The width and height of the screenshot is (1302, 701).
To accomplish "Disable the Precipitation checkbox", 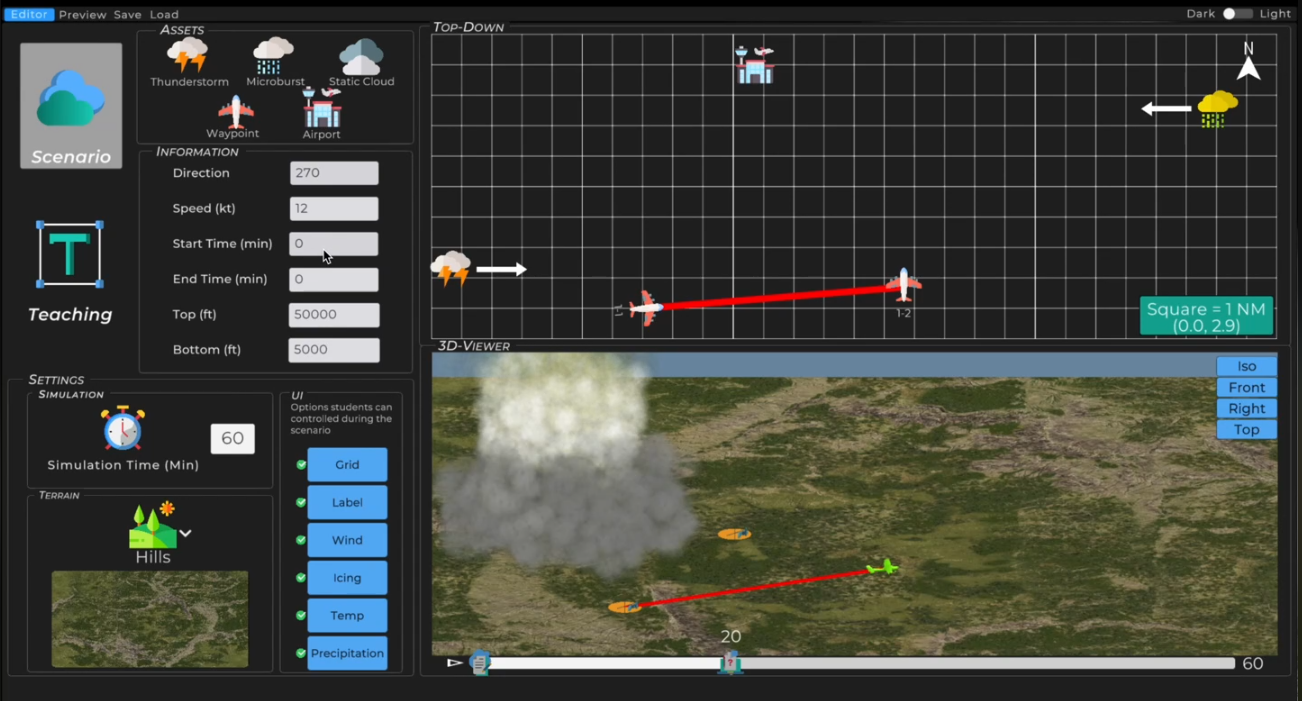I will 301,653.
